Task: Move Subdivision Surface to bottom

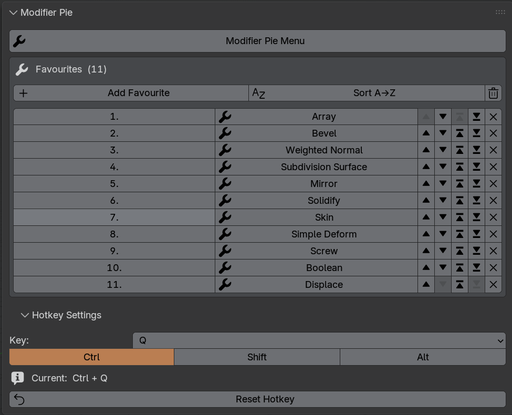Action: tap(476, 167)
